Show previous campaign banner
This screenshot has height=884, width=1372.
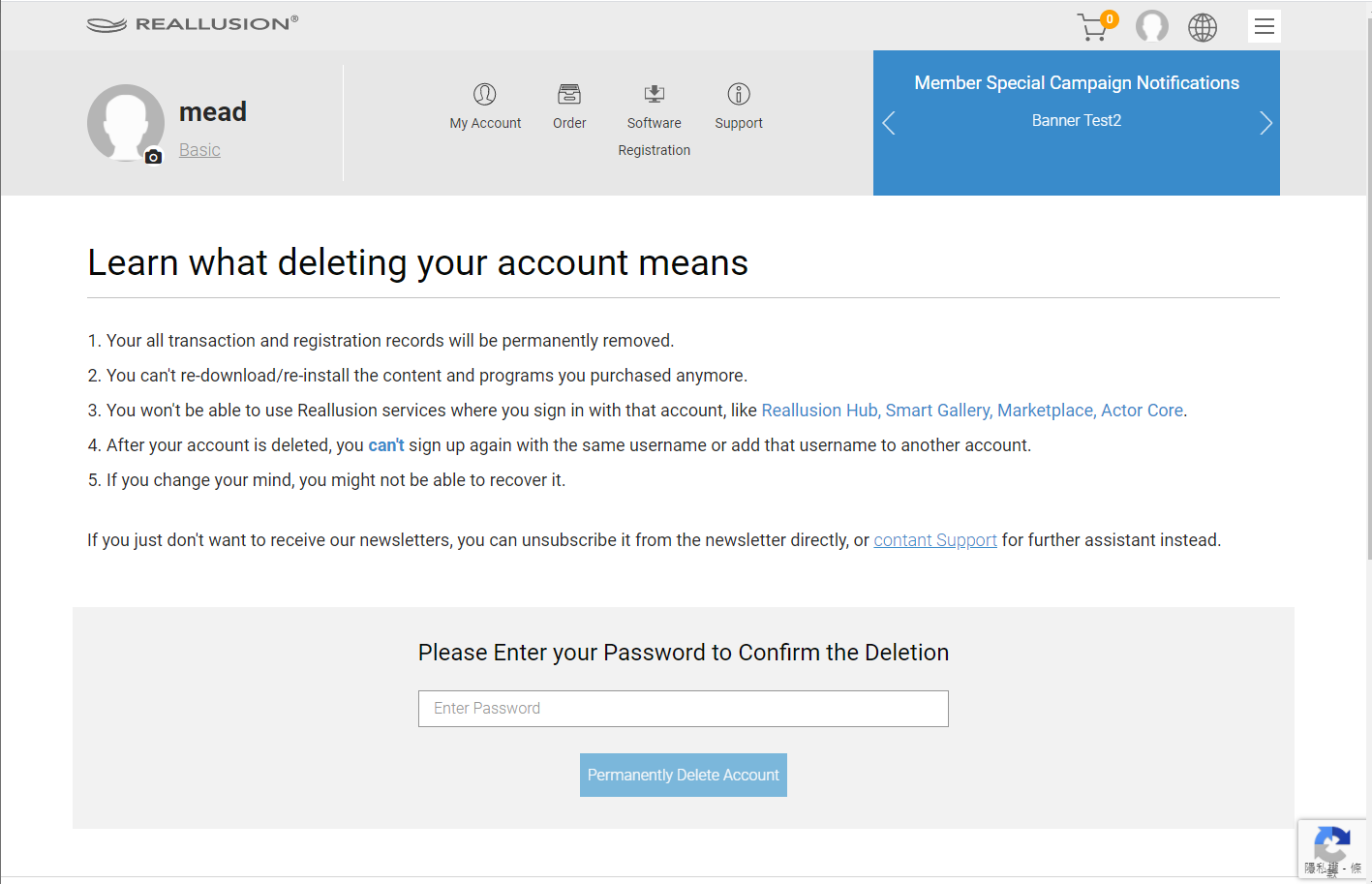889,123
